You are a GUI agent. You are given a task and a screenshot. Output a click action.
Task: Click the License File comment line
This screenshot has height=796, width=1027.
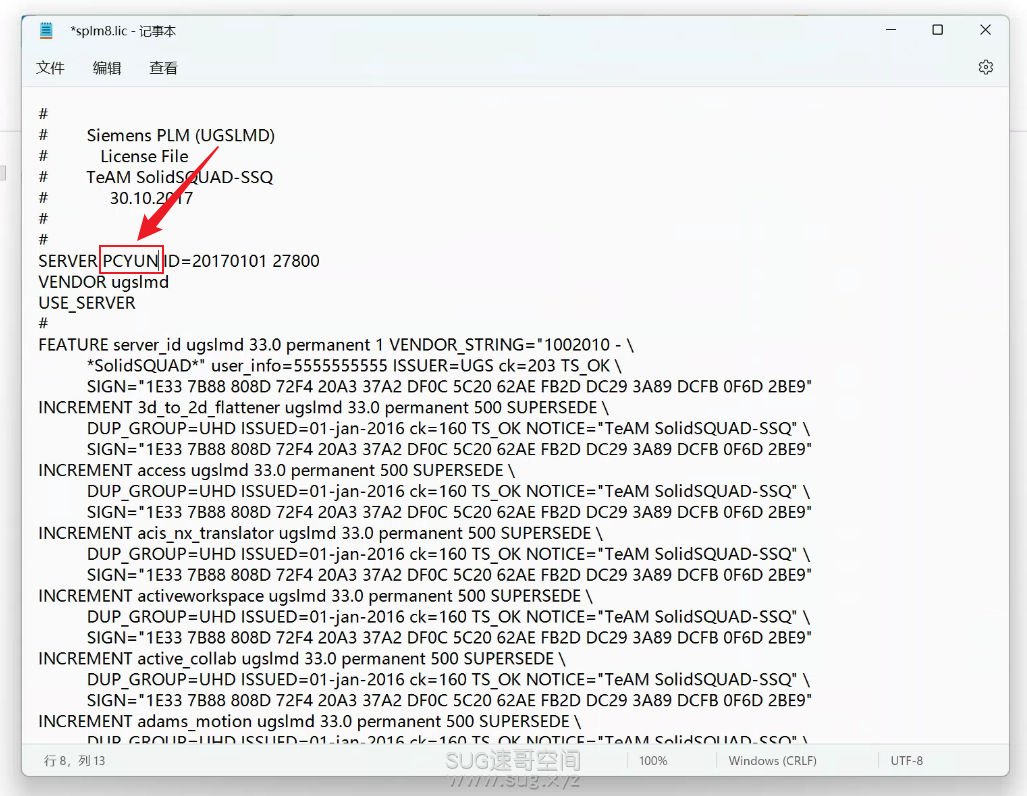coord(144,156)
